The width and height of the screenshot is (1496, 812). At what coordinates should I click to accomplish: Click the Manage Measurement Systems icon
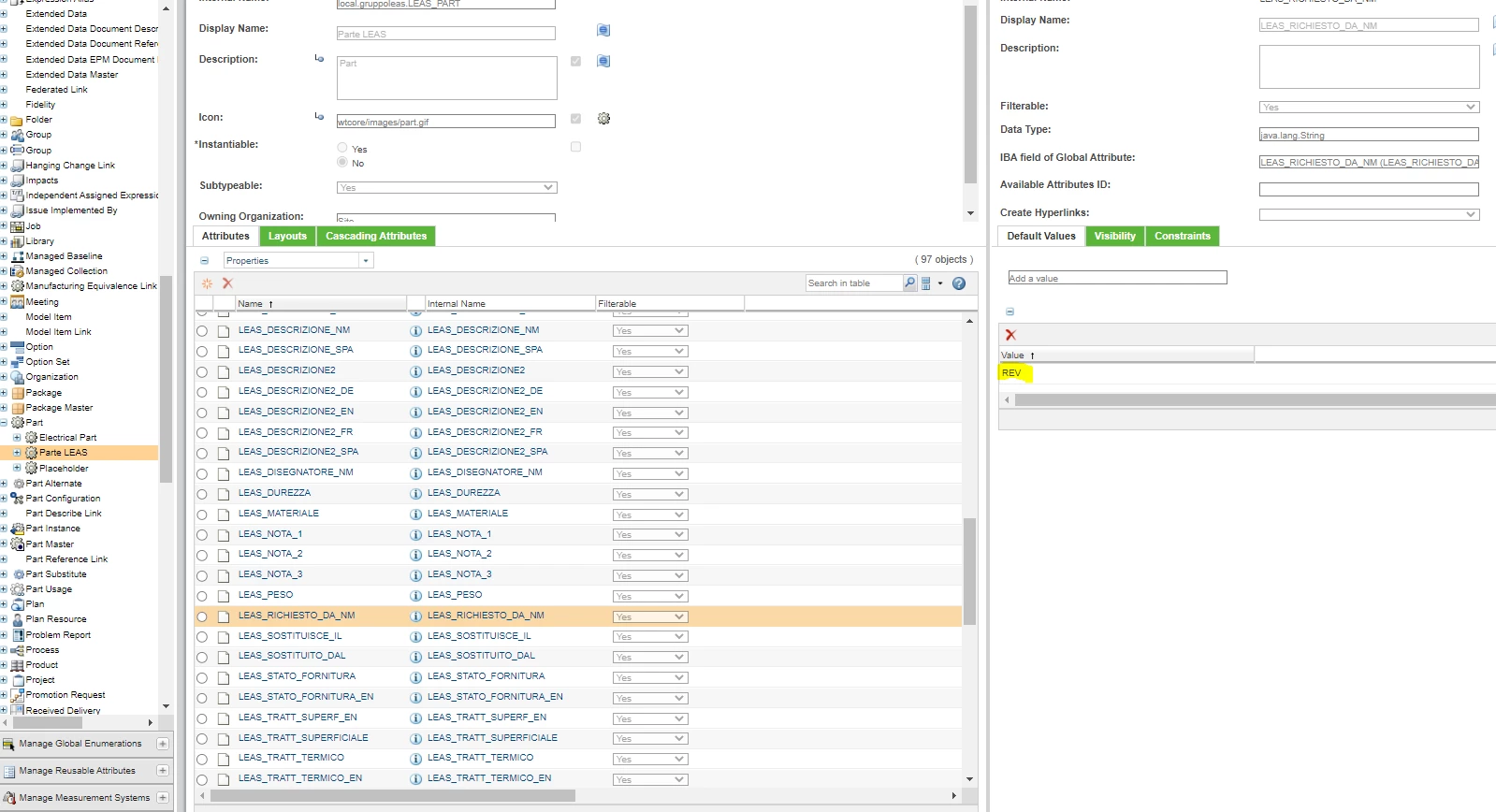[9, 798]
